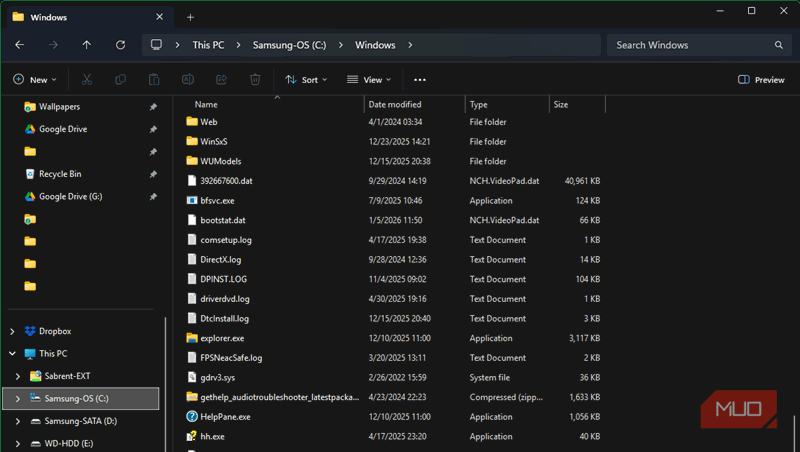Open the Sort dropdown menu

click(x=306, y=80)
